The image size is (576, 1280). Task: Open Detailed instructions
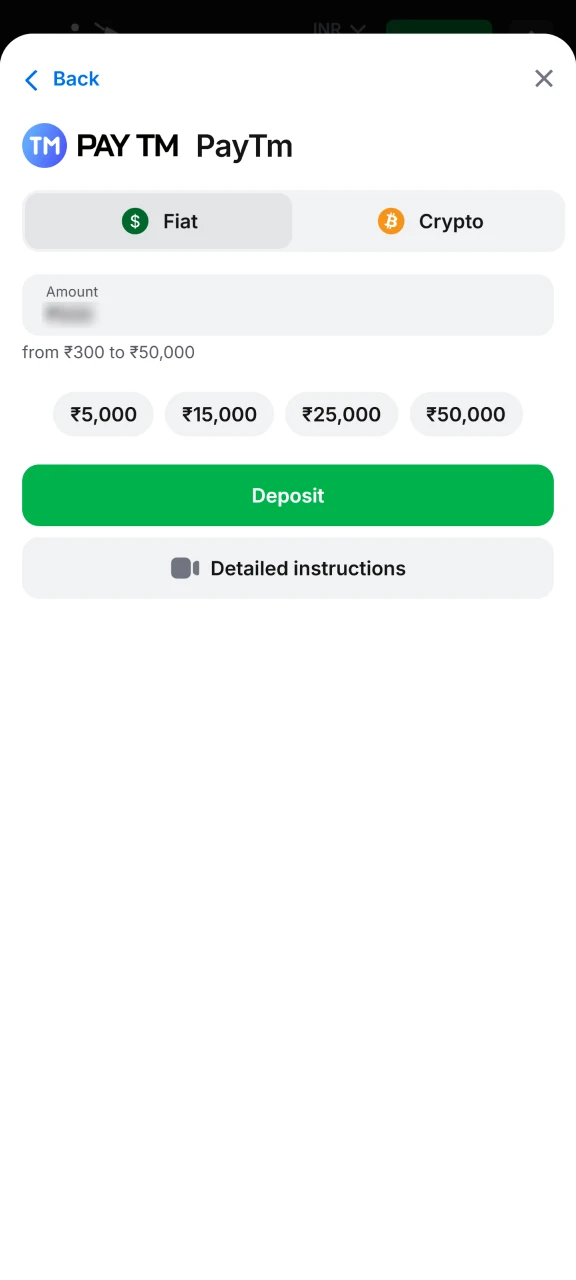tap(288, 568)
